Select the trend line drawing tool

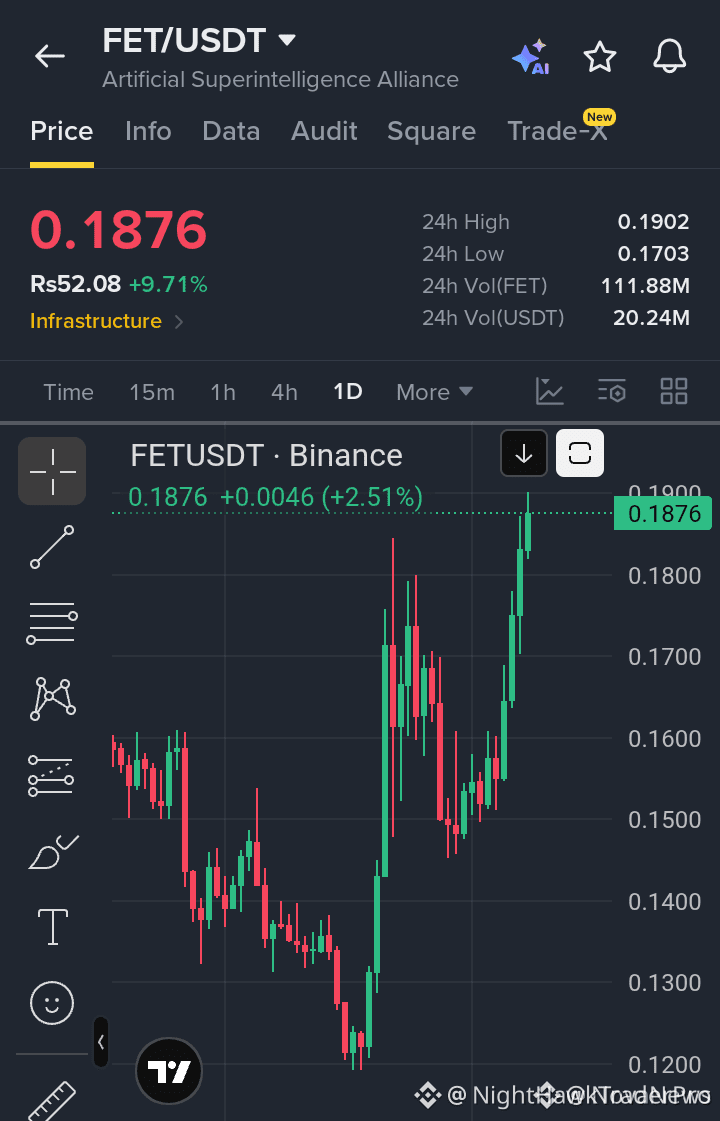point(52,547)
